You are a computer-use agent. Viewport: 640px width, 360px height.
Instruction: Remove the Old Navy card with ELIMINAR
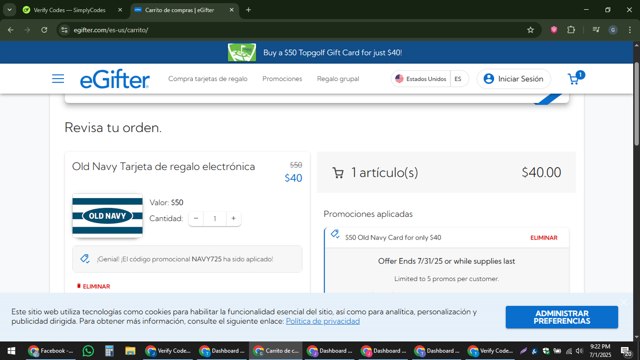point(94,286)
